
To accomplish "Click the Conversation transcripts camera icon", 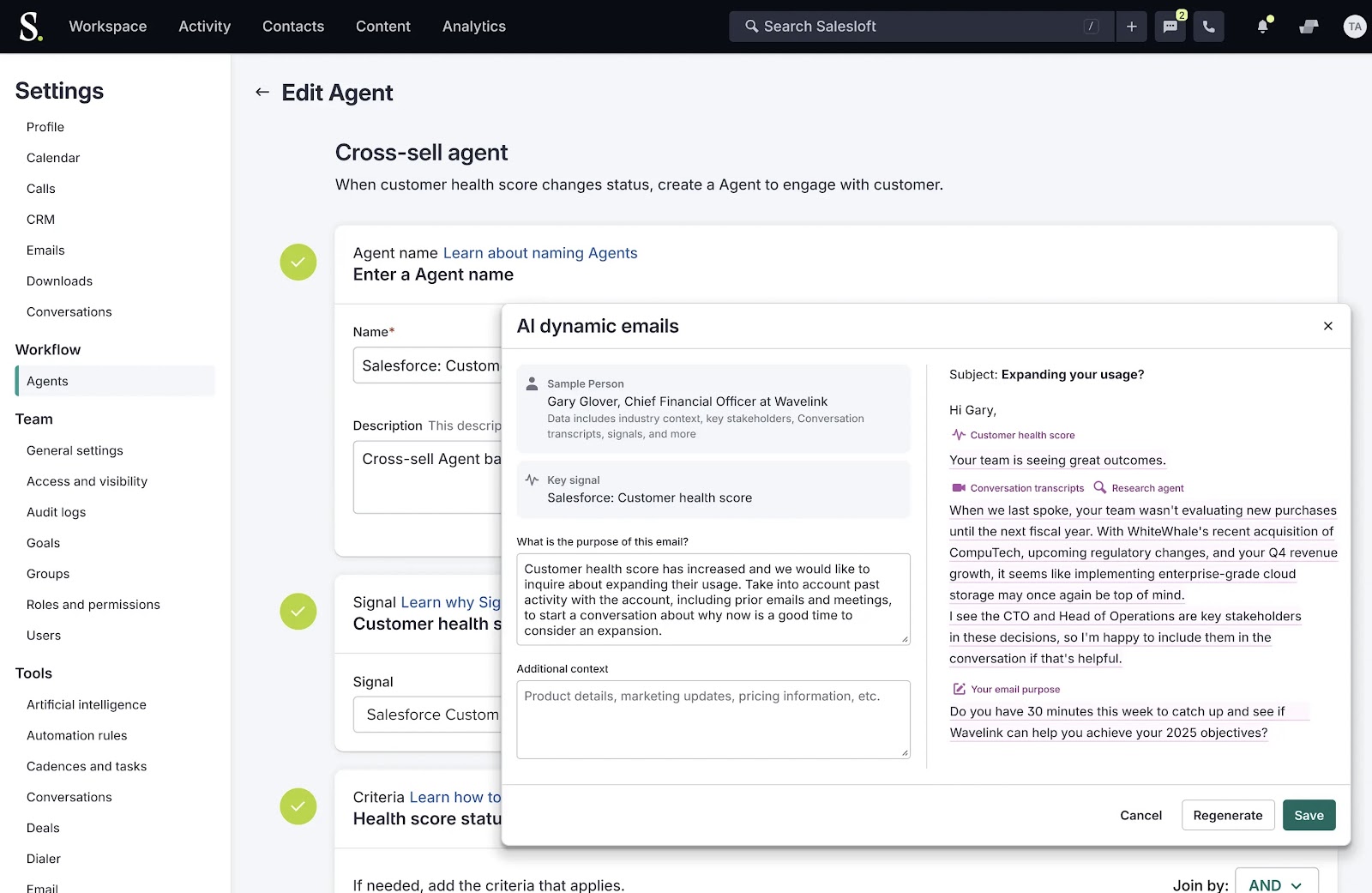I will tap(958, 488).
